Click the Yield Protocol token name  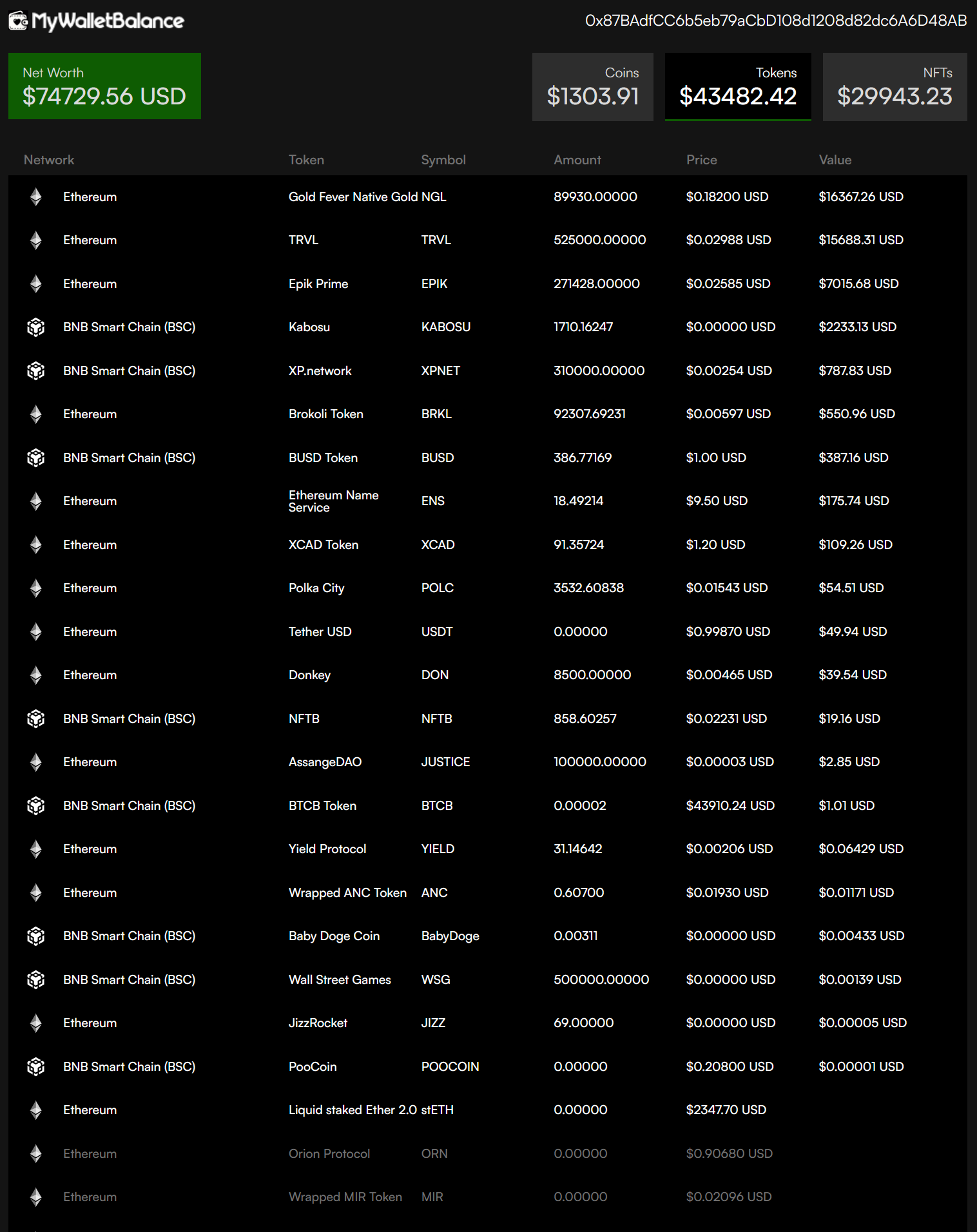point(327,849)
